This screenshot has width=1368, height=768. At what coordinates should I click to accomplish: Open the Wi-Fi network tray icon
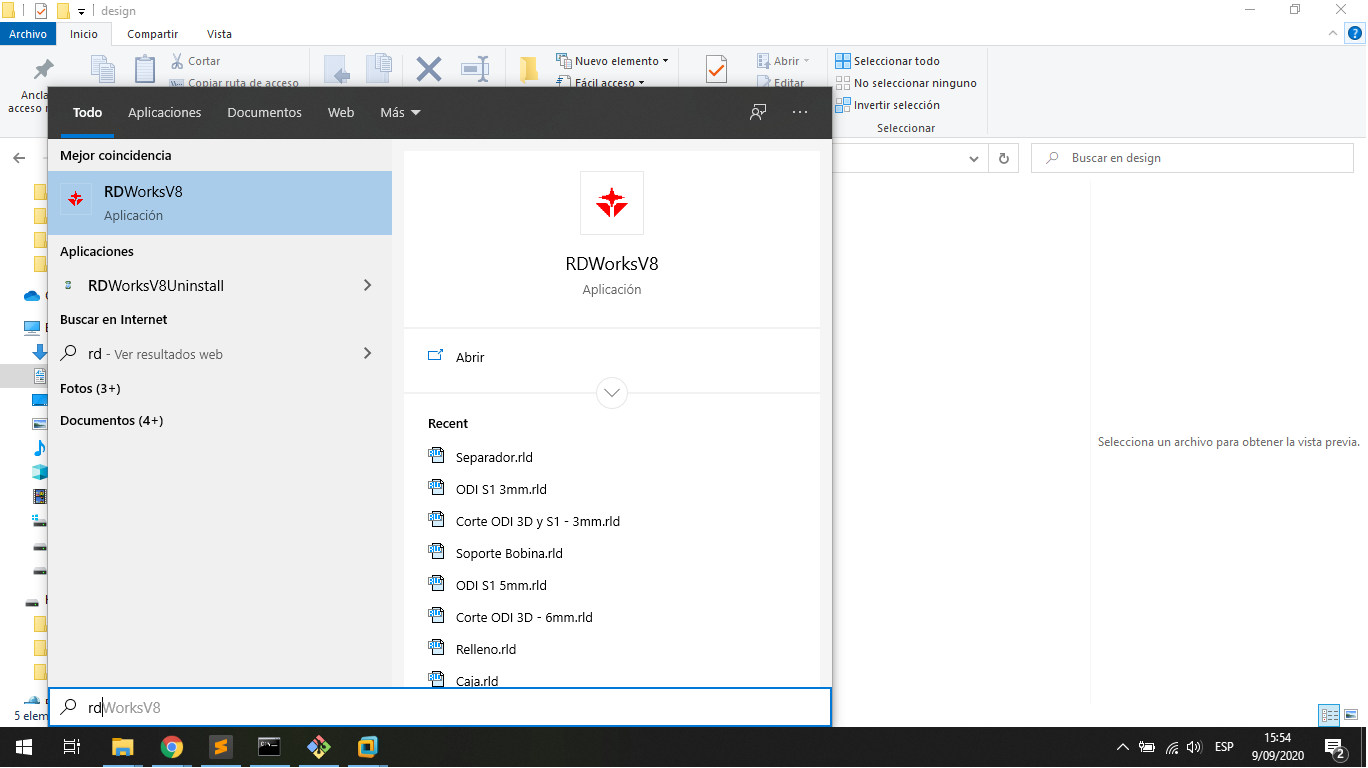[1171, 747]
